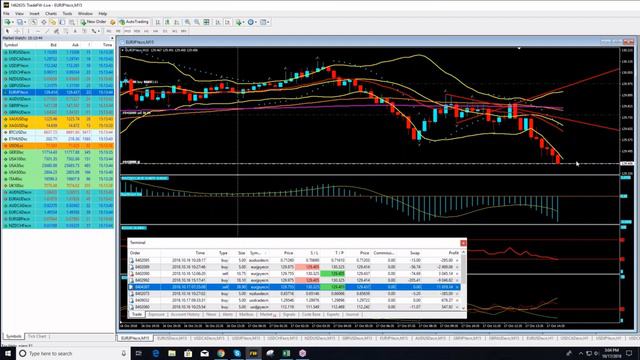Switch chart to line chart style

[176, 22]
